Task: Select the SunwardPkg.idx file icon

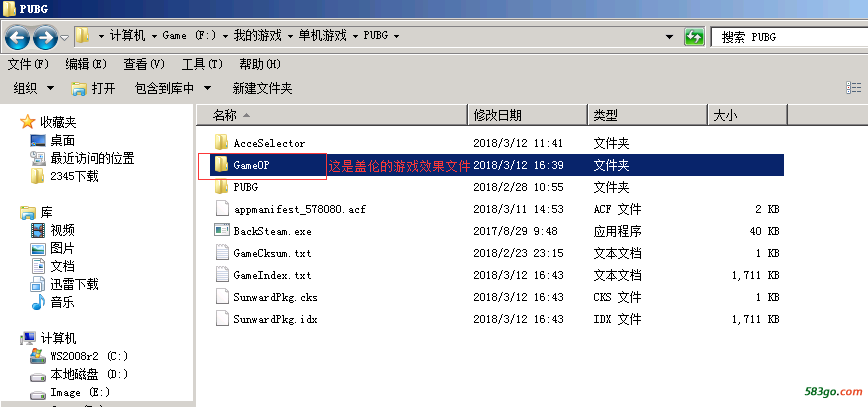Action: pos(221,319)
